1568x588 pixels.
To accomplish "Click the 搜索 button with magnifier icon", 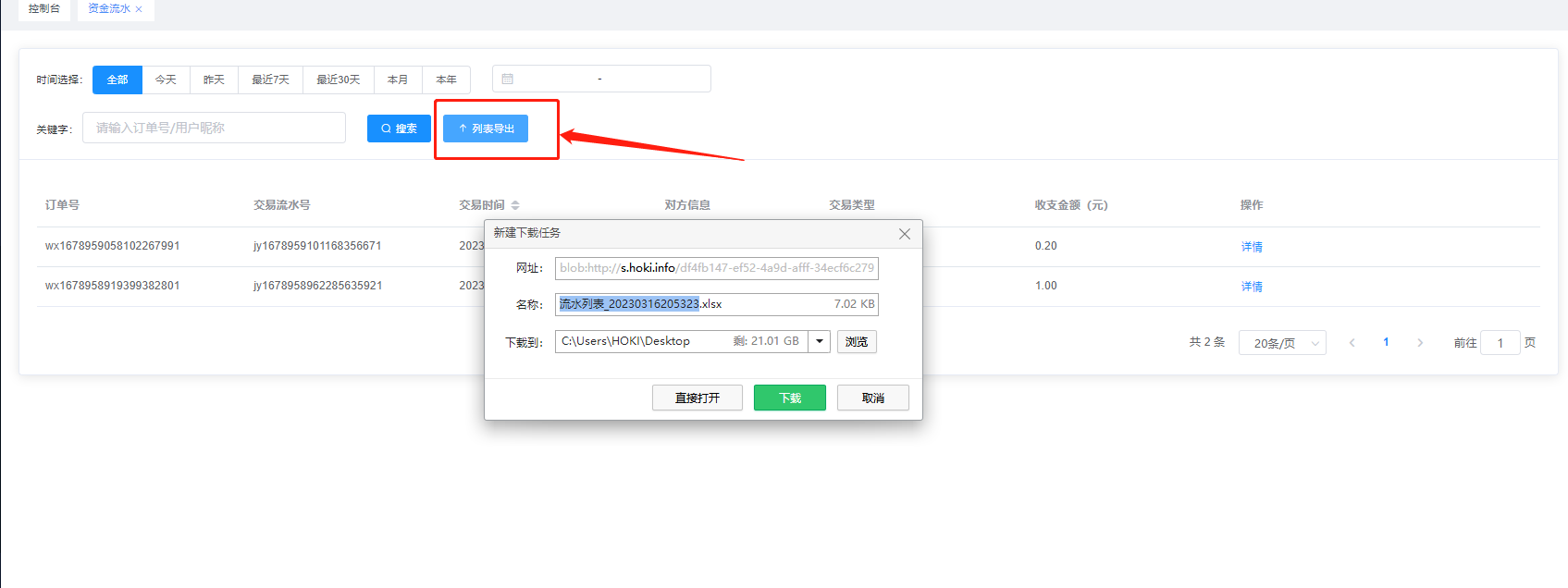I will (399, 129).
